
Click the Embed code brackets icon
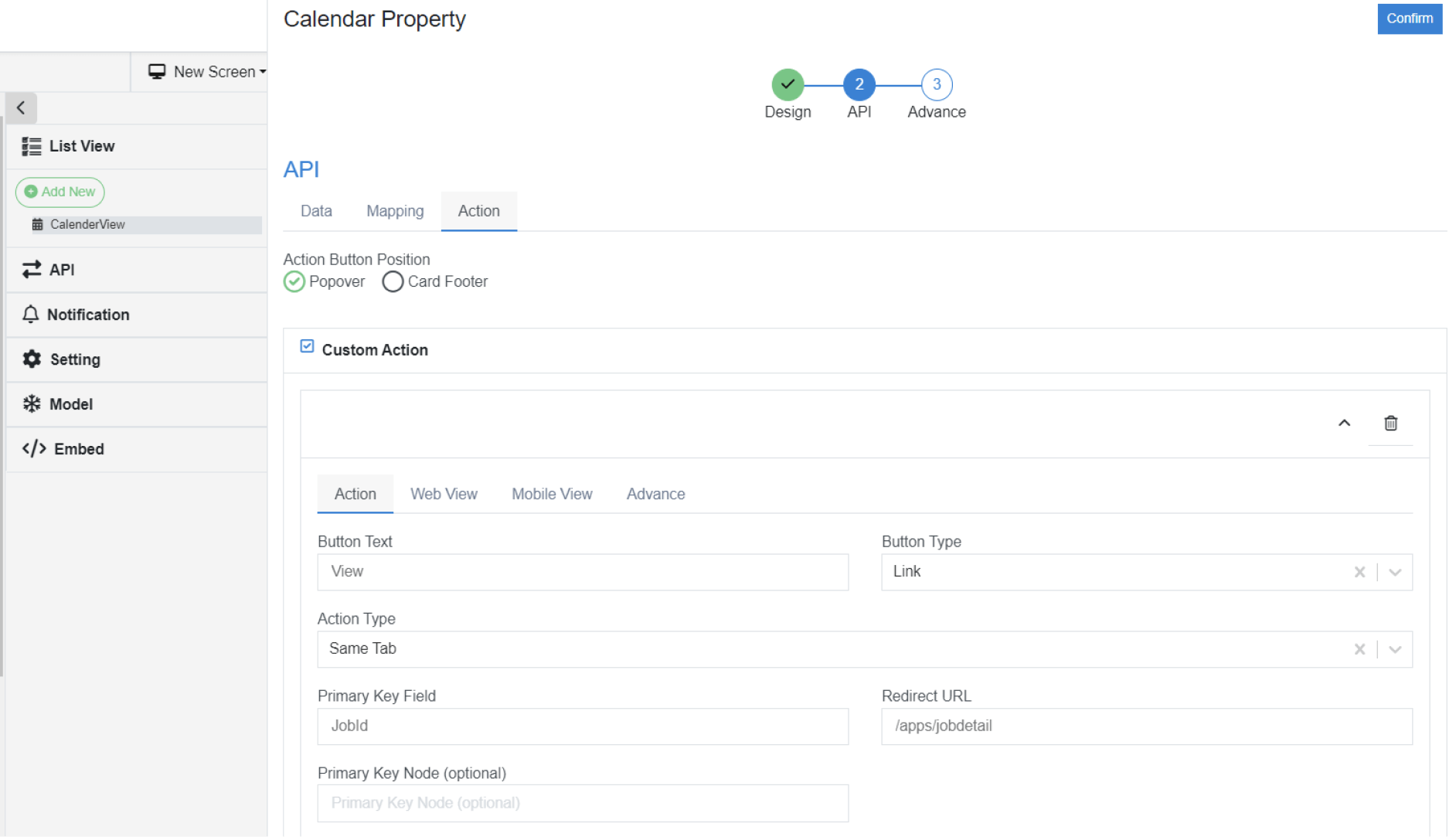[34, 448]
